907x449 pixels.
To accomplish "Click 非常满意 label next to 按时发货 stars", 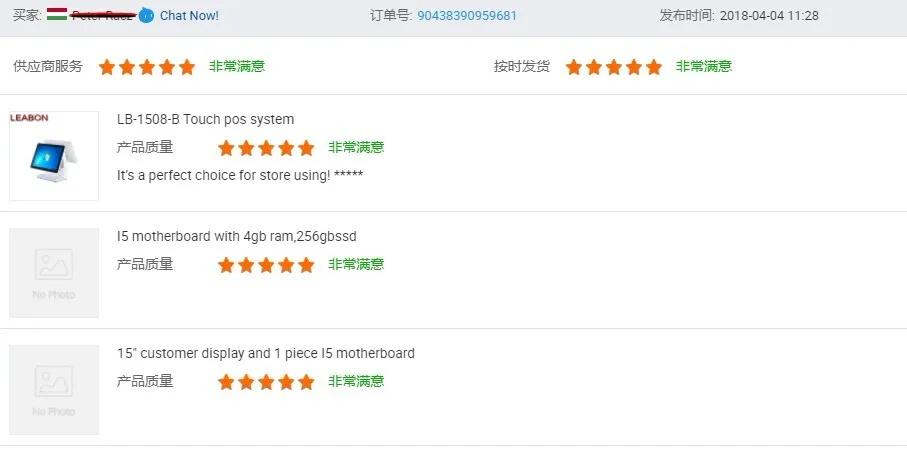I will (x=703, y=67).
